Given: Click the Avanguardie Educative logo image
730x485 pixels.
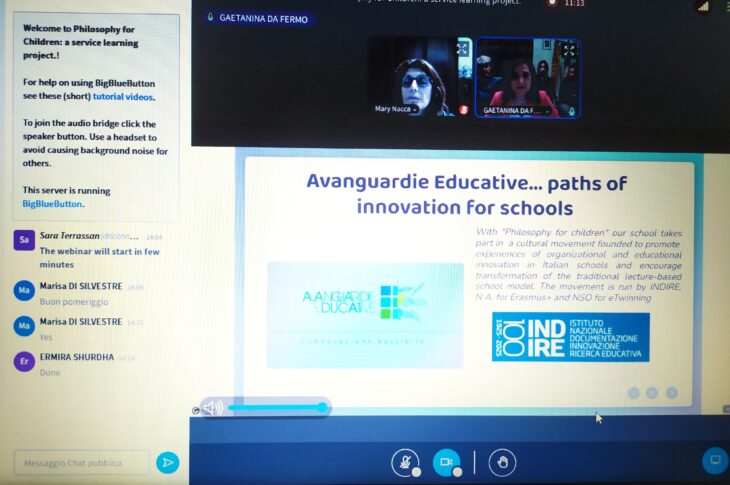Looking at the screenshot, I should (x=365, y=315).
